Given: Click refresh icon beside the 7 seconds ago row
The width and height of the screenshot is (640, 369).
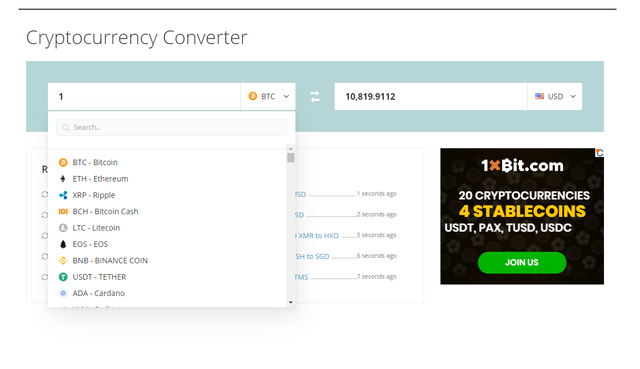Looking at the screenshot, I should click(x=45, y=277).
